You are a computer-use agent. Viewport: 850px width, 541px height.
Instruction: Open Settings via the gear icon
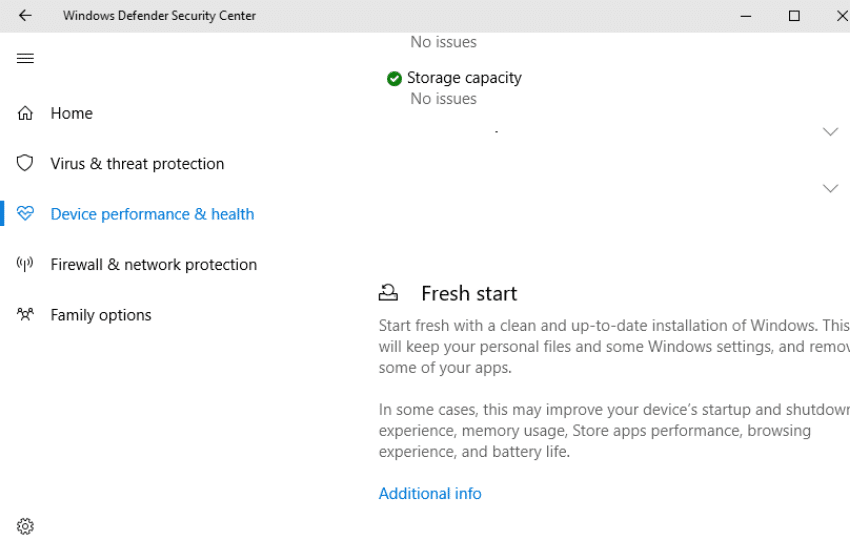(x=25, y=526)
